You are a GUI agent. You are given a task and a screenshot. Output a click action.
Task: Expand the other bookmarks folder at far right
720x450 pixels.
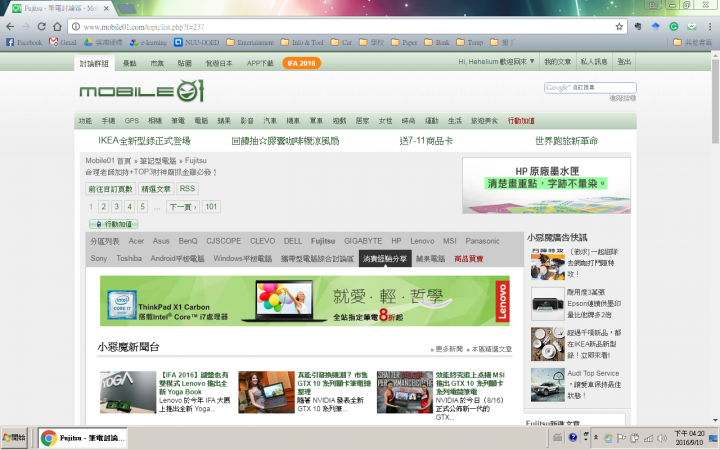[692, 42]
